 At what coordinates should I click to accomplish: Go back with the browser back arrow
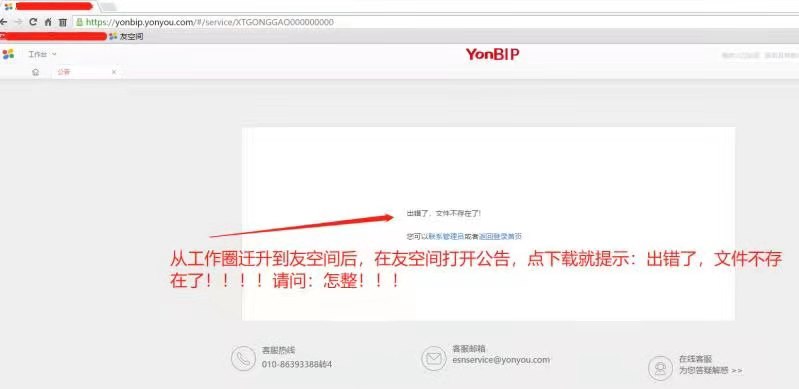pyautogui.click(x=4, y=22)
